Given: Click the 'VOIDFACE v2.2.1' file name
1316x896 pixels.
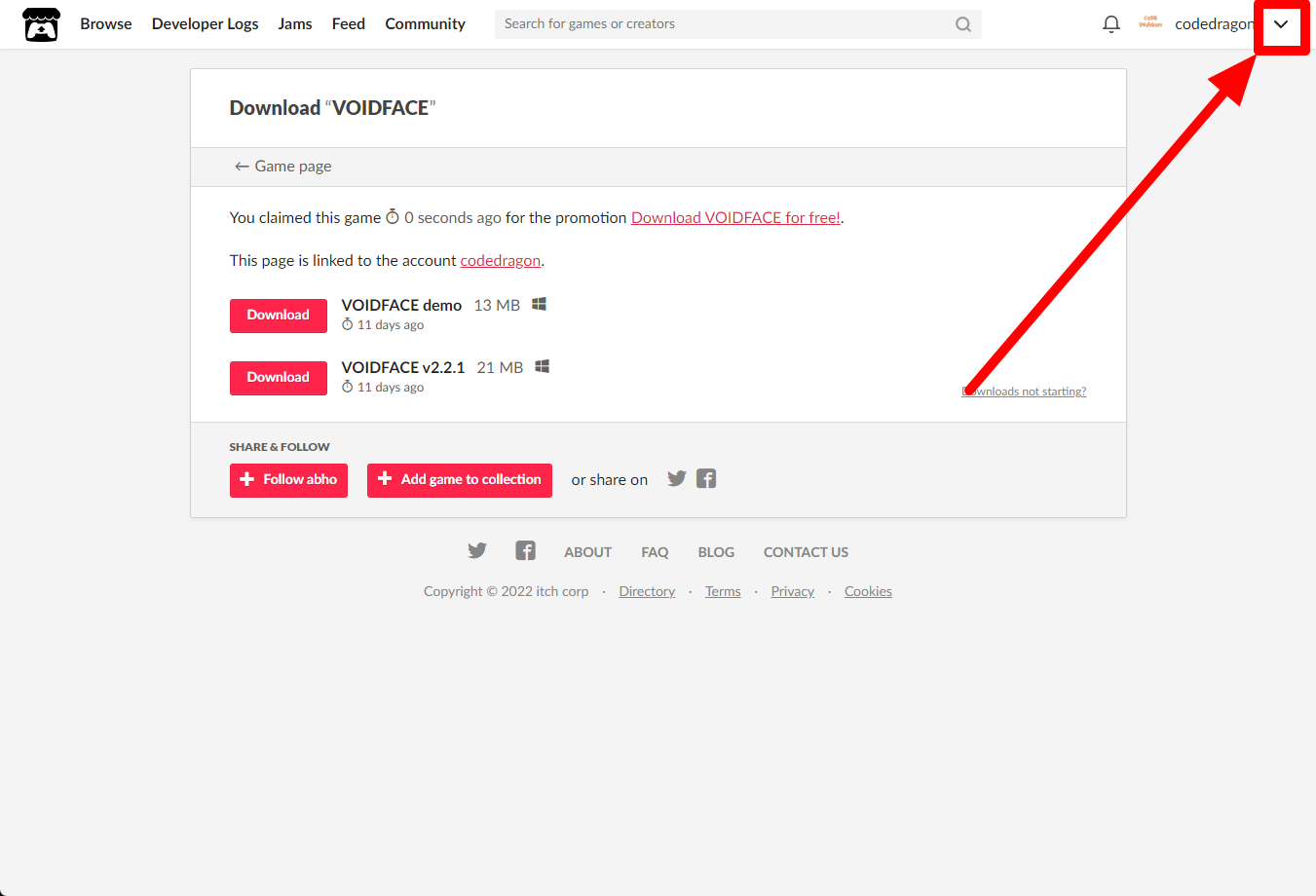Looking at the screenshot, I should [x=403, y=367].
